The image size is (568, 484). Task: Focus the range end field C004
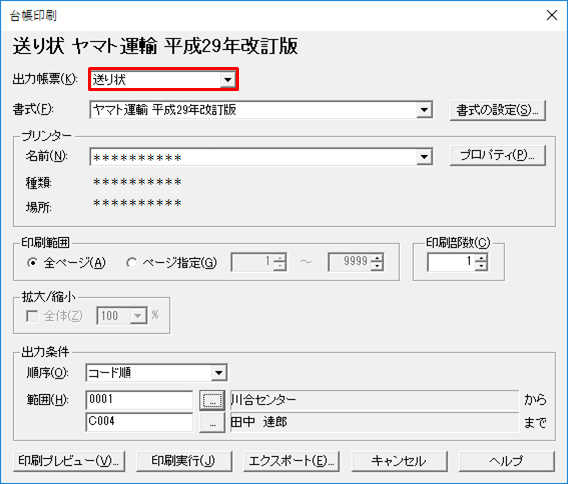139,422
